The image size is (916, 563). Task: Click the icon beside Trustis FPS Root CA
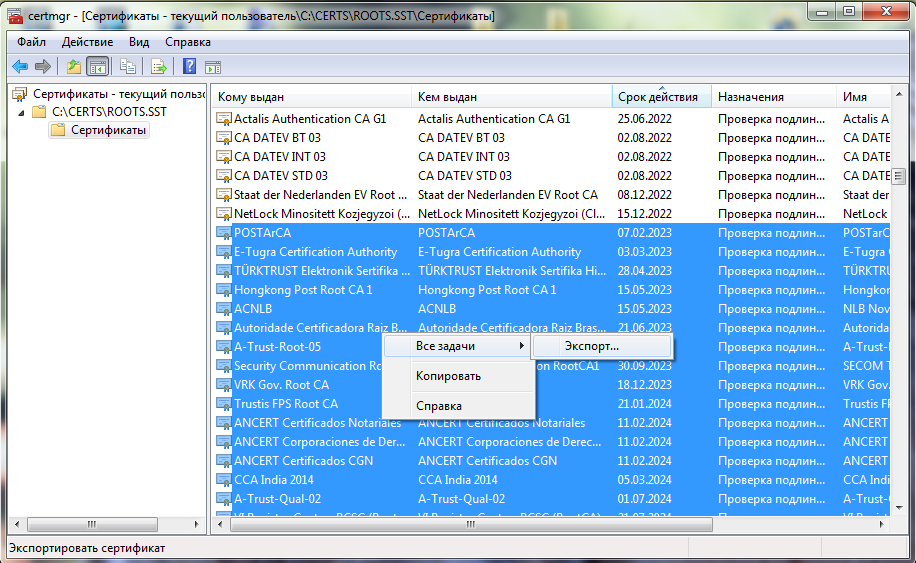[224, 404]
